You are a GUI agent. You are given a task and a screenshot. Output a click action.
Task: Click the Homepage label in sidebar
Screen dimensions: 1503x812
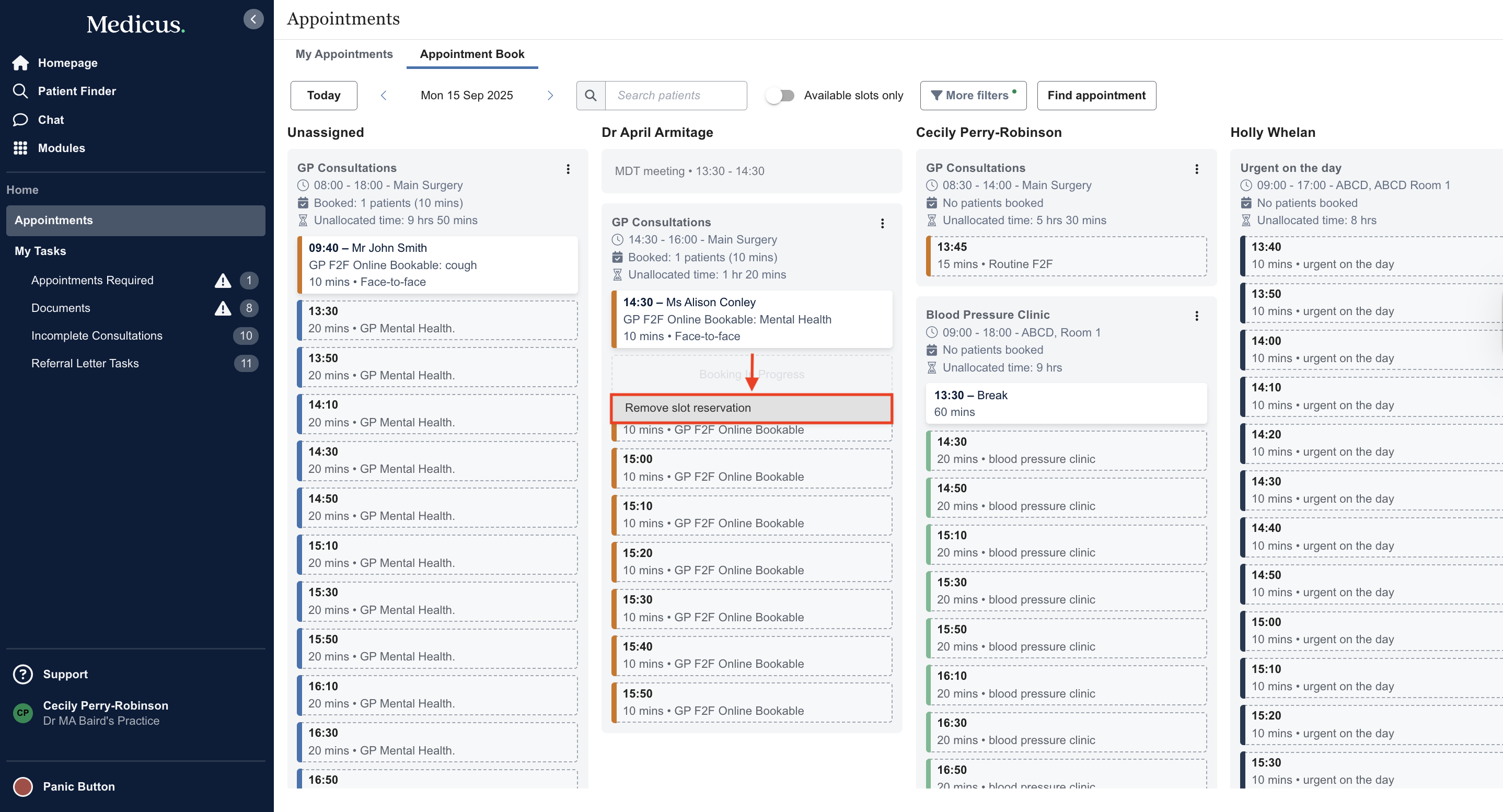click(x=68, y=62)
